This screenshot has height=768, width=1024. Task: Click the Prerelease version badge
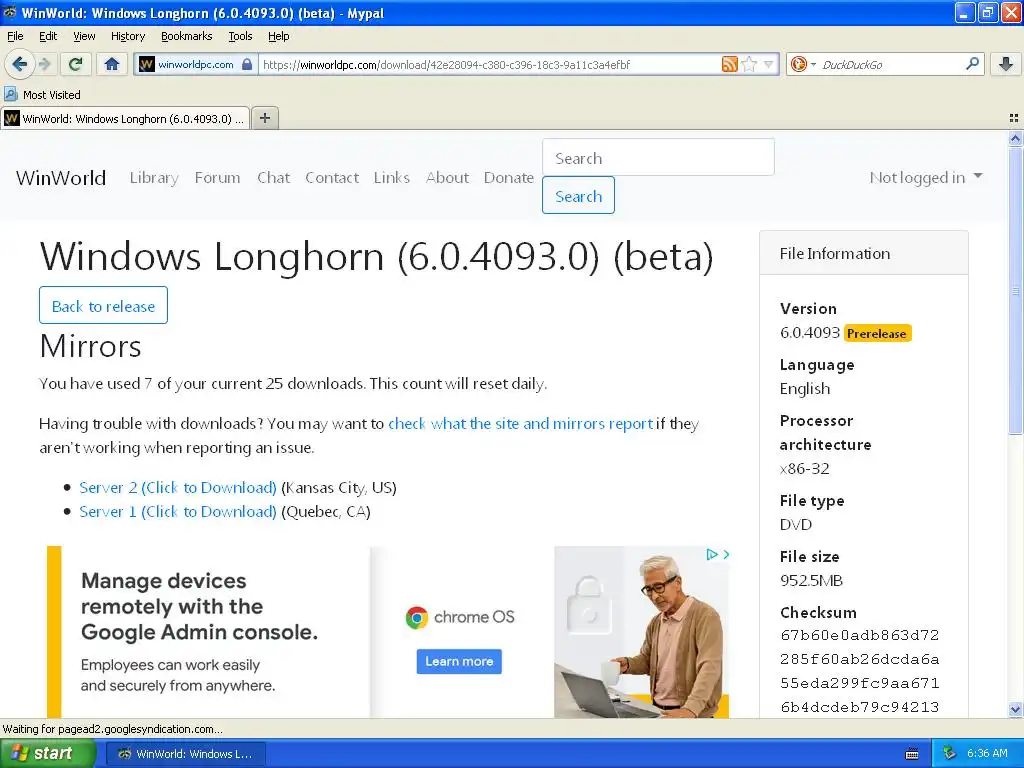click(x=876, y=333)
